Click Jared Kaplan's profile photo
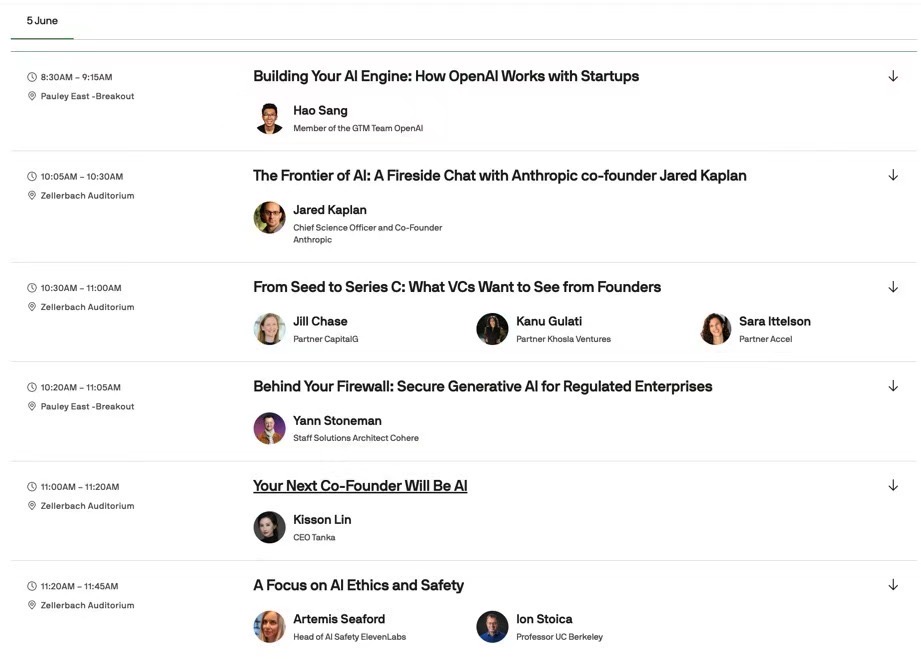The image size is (921, 659). 270,217
